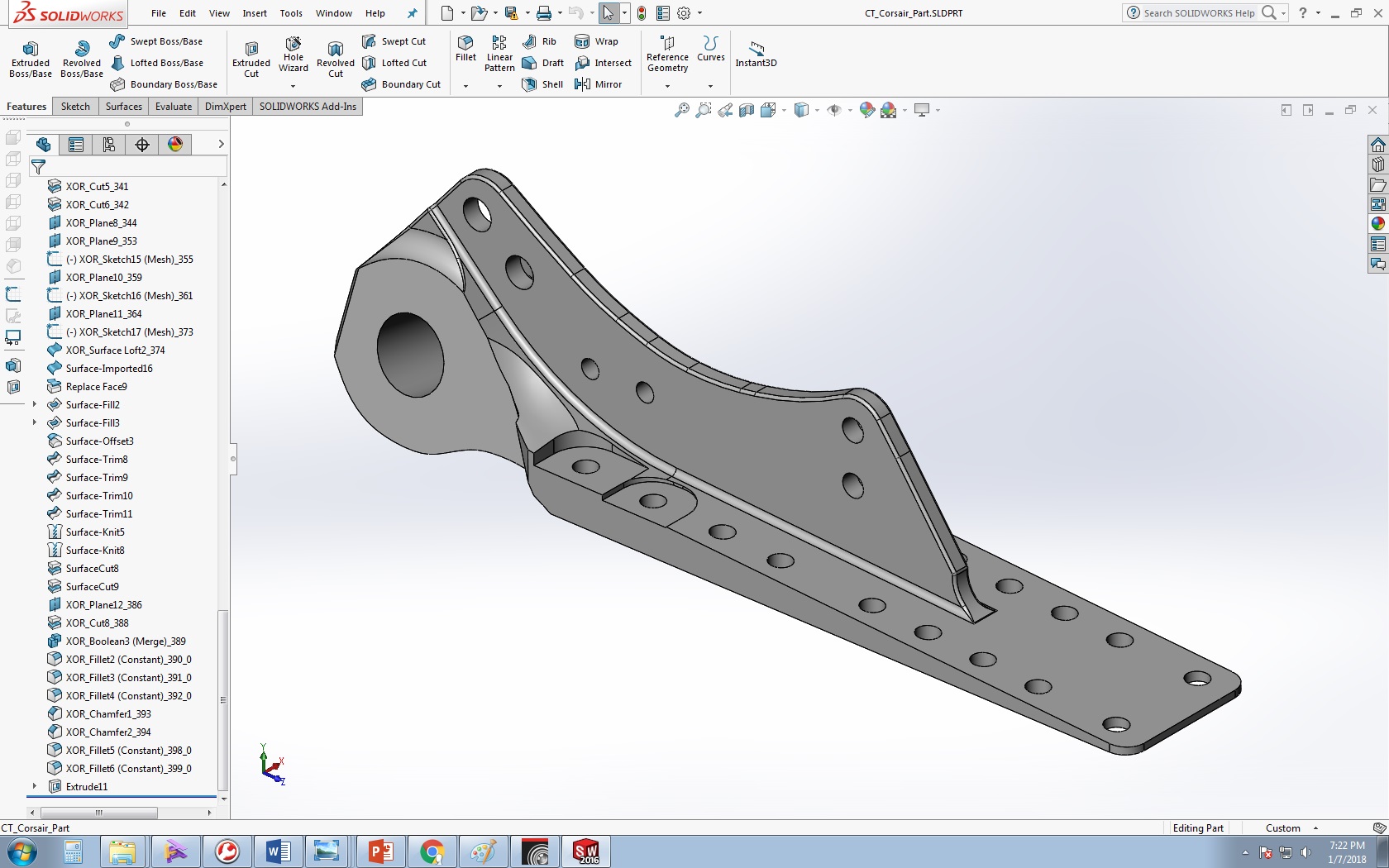Open the DisplayManager tab
Screen dimensions: 1389x868
coord(175,145)
